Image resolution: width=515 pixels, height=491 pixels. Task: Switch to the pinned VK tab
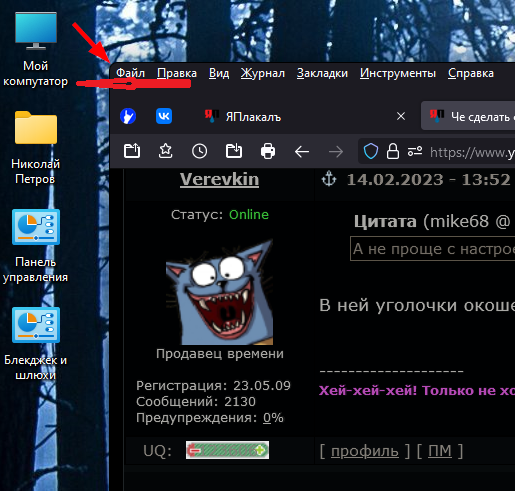[164, 116]
